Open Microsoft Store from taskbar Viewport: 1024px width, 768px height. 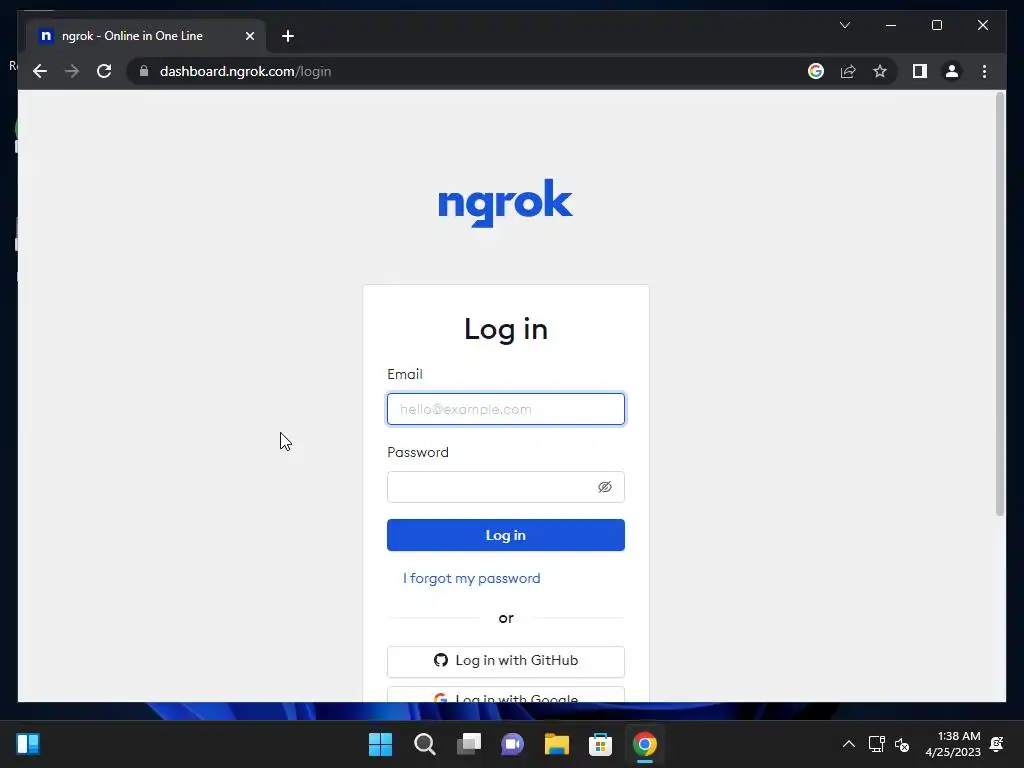[x=600, y=744]
